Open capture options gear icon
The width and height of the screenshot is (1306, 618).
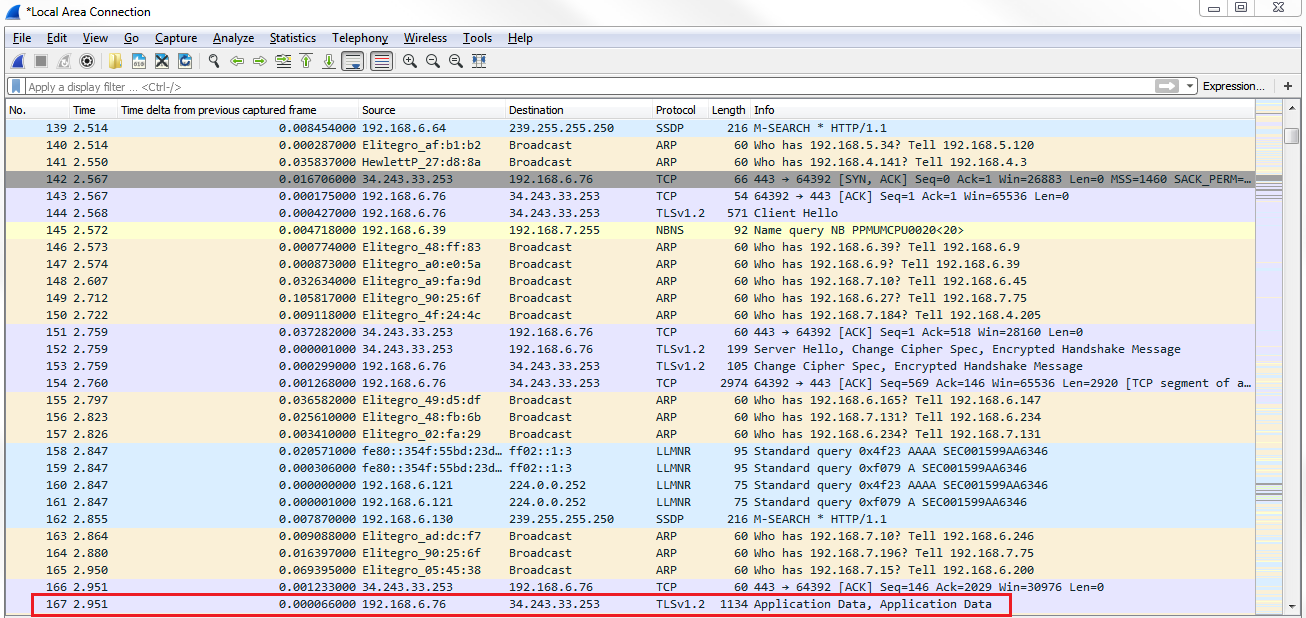87,62
